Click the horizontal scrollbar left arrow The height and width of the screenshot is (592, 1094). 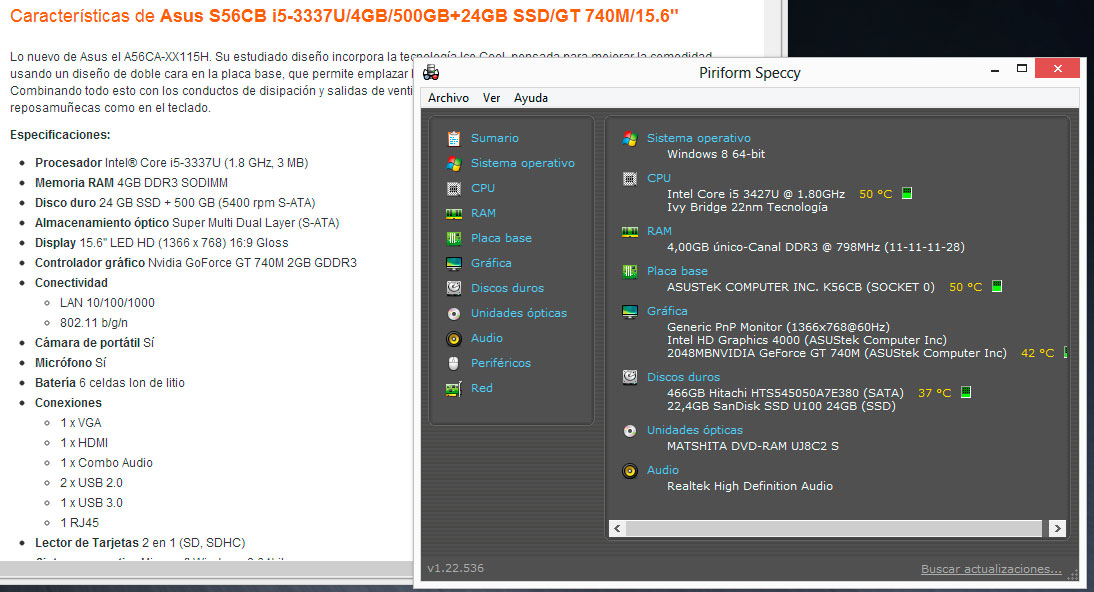tap(617, 528)
